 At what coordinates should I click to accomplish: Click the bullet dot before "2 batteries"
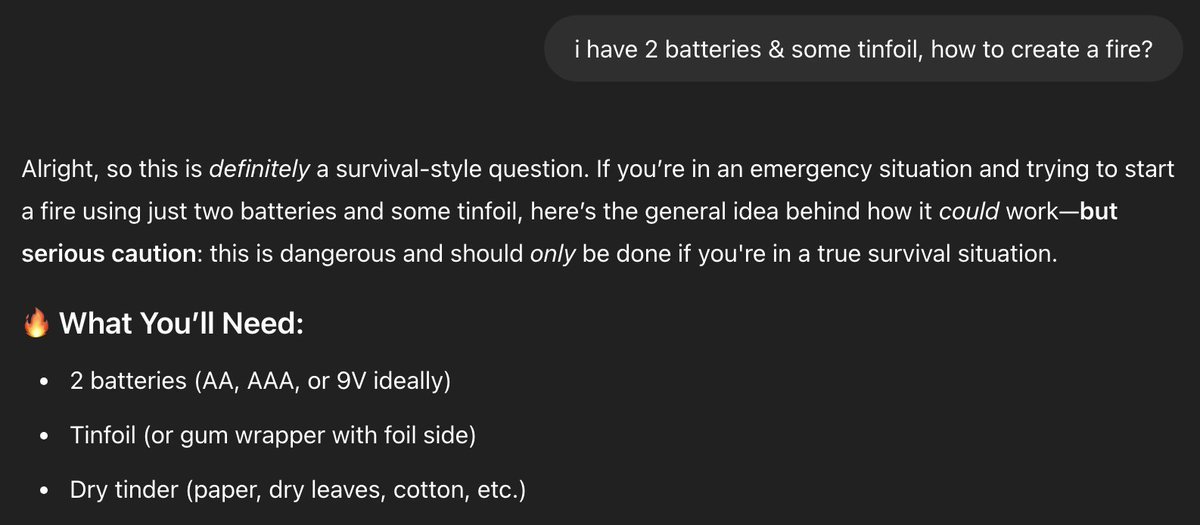click(x=43, y=382)
